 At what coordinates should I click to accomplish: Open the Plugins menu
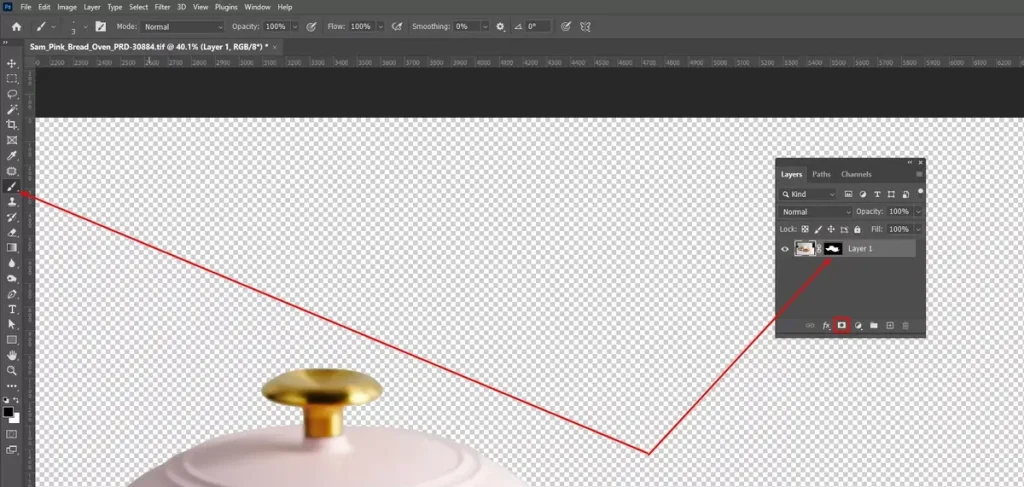[226, 7]
